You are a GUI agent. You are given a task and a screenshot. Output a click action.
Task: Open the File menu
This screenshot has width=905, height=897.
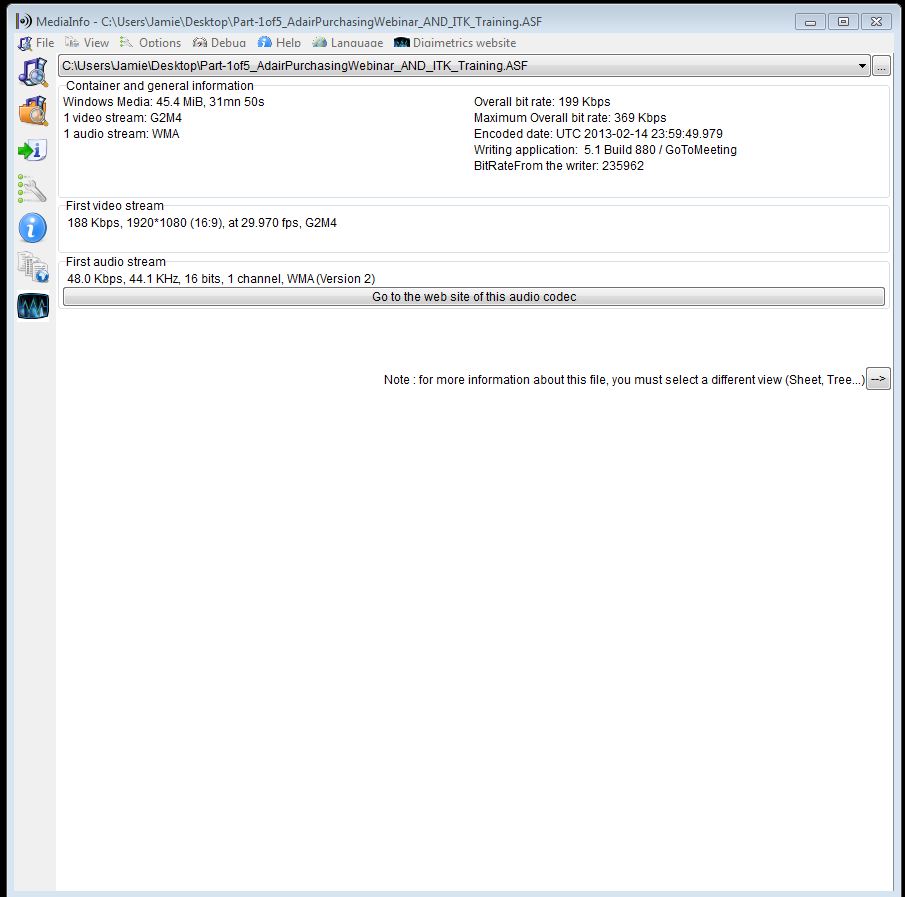(36, 43)
